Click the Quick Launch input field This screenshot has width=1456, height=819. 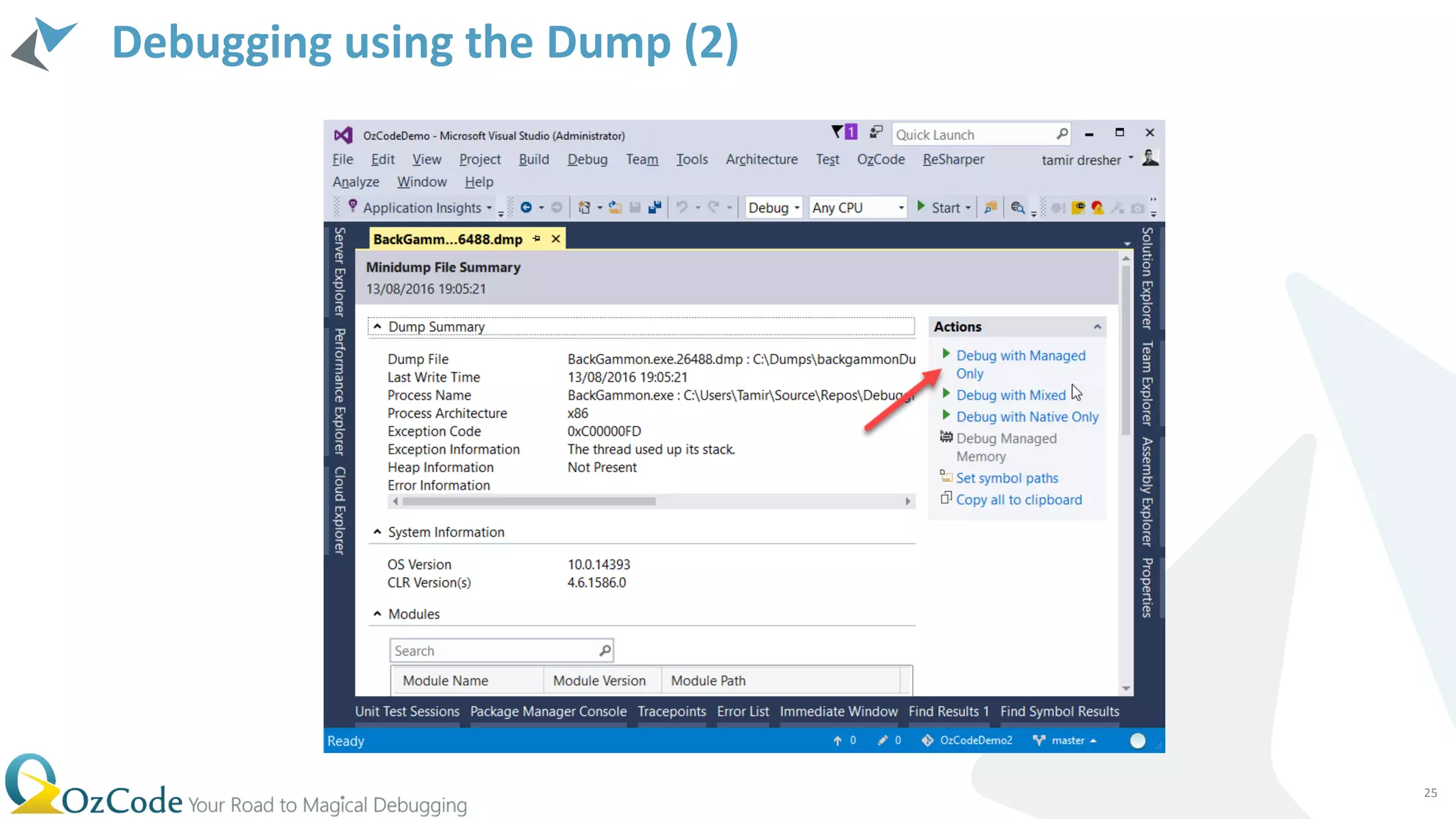(x=981, y=134)
